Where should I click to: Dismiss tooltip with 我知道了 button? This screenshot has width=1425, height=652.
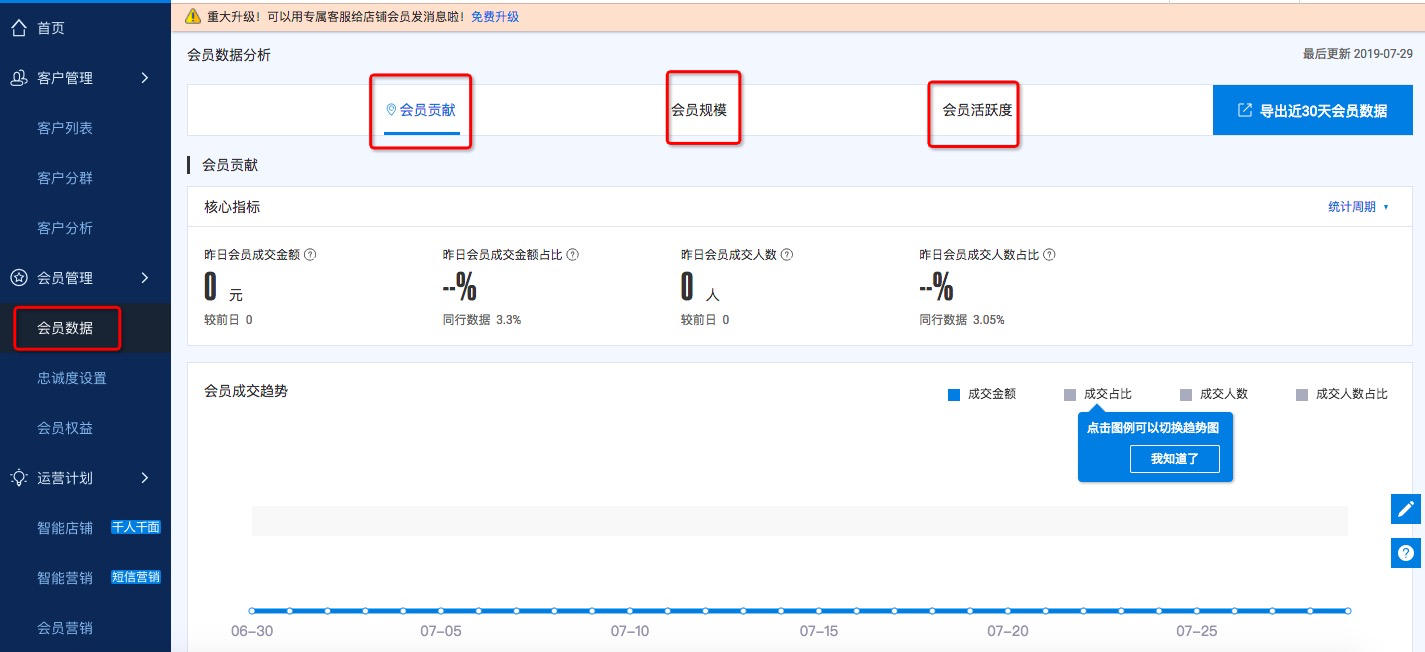1175,459
